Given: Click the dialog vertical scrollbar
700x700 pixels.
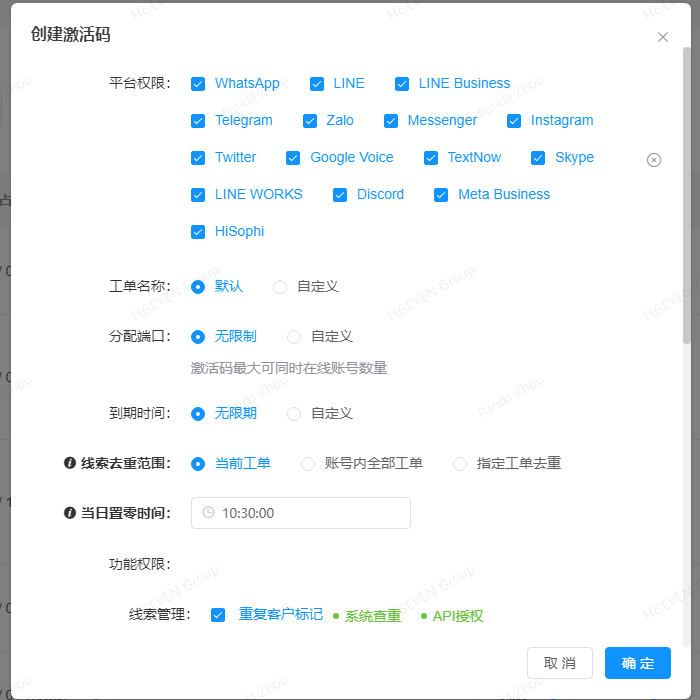Looking at the screenshot, I should pyautogui.click(x=687, y=195).
